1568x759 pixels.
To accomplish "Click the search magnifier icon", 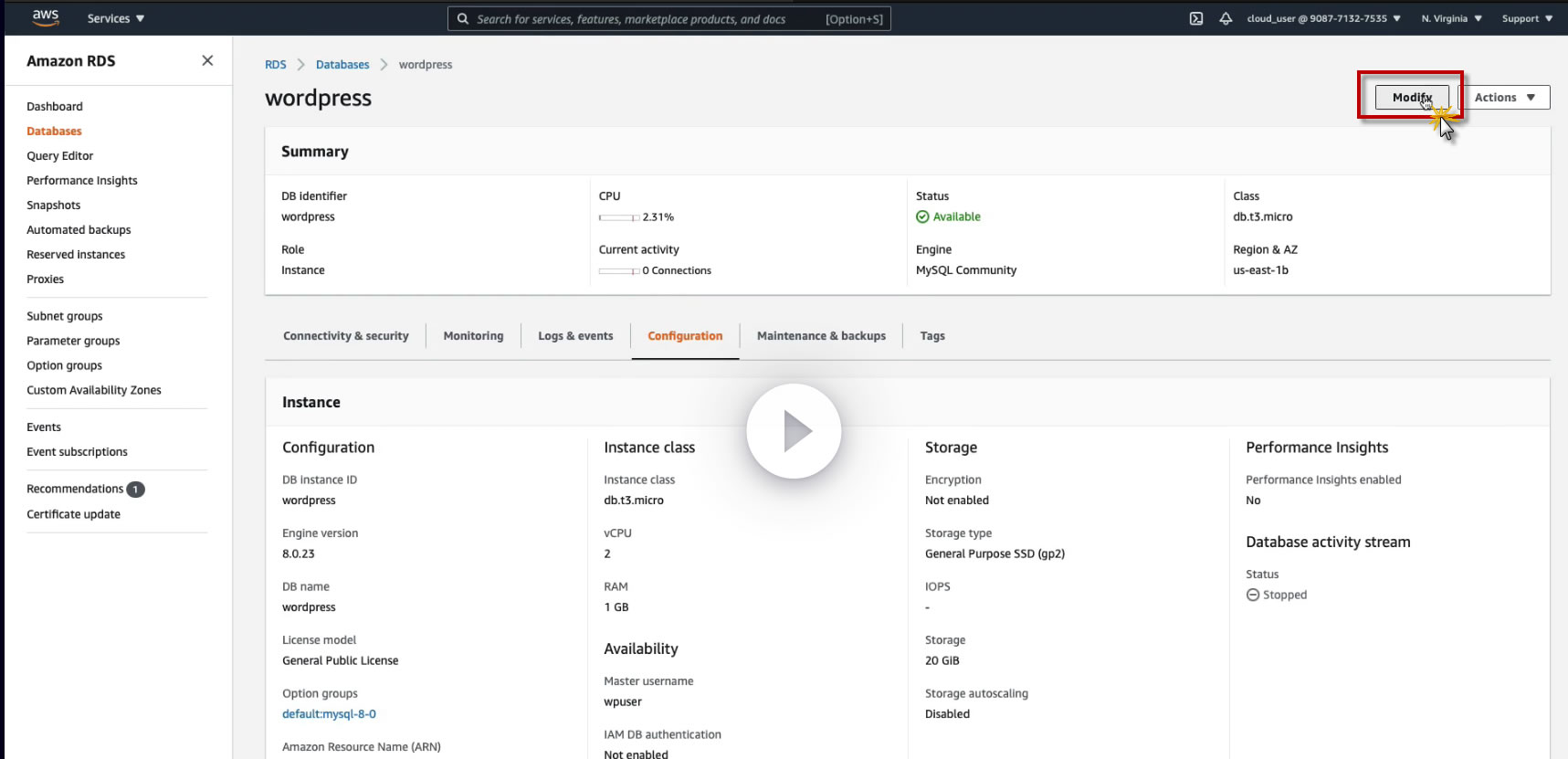I will pyautogui.click(x=463, y=18).
